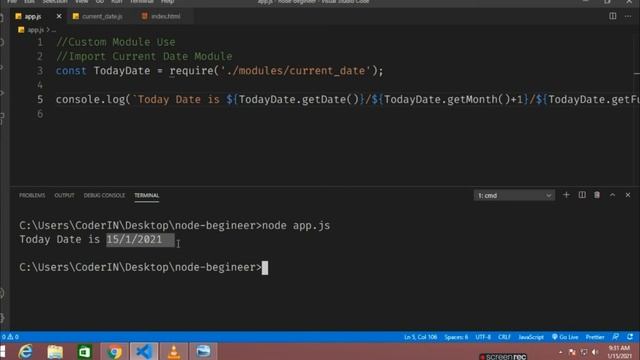
Task: Click the errors and warnings status indicator
Action: coord(10,337)
